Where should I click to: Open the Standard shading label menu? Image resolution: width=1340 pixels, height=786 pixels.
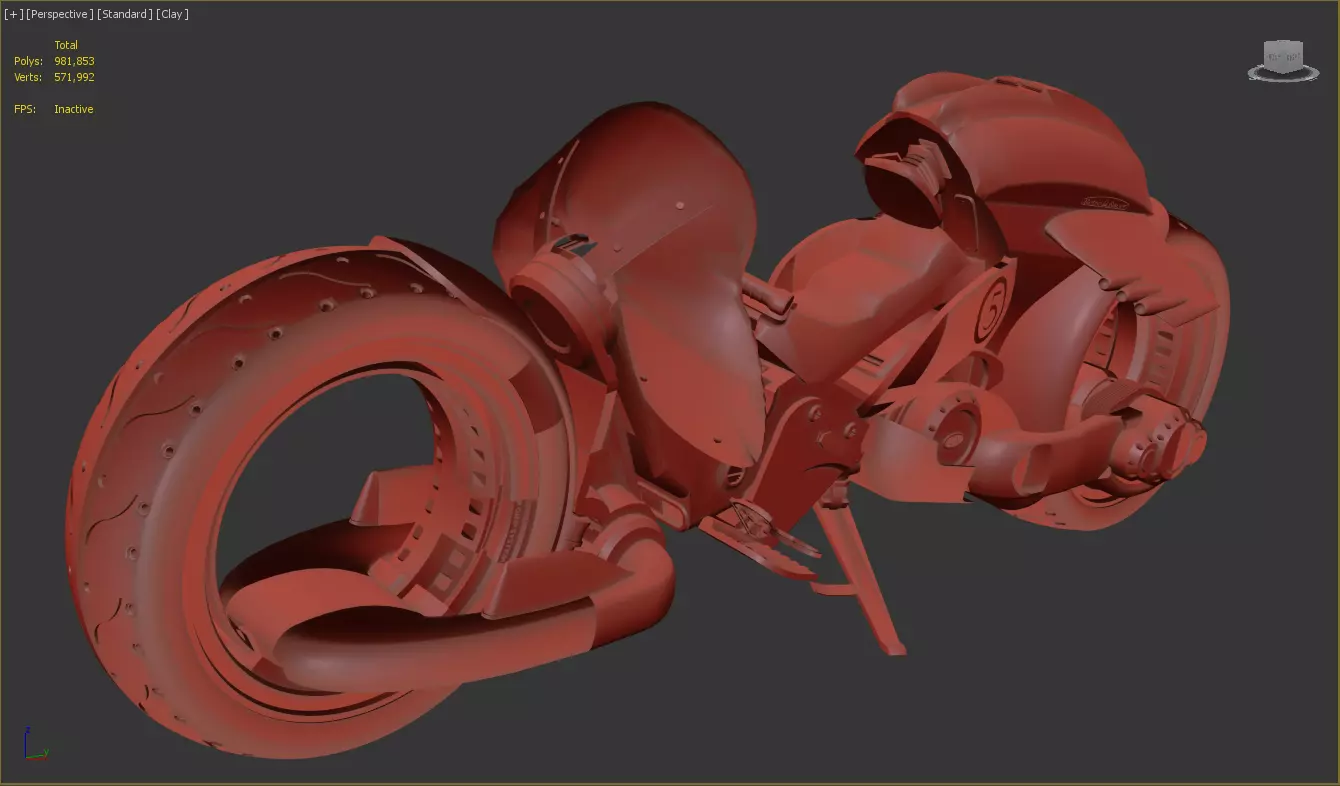pyautogui.click(x=125, y=14)
